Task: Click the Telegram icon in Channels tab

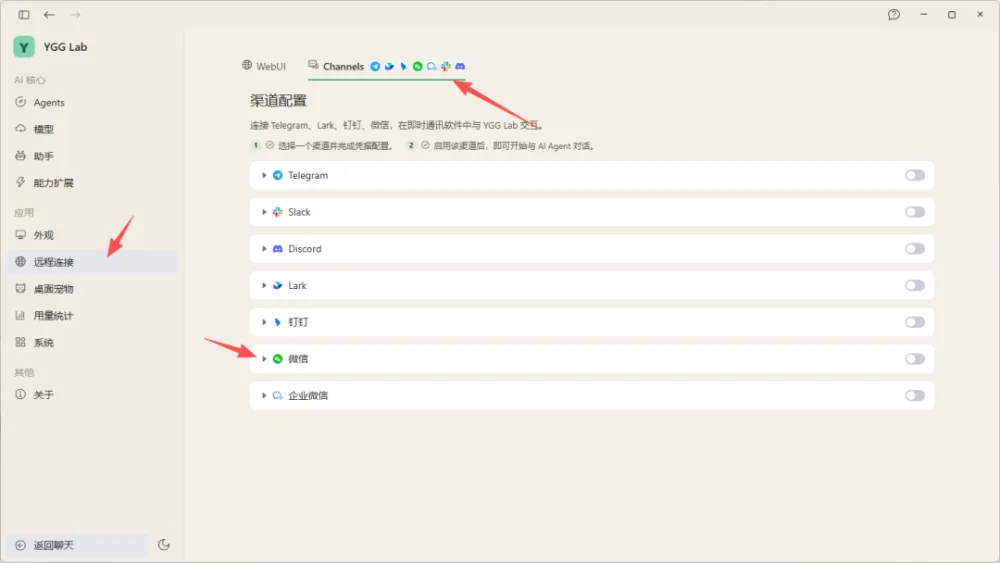Action: [x=375, y=66]
